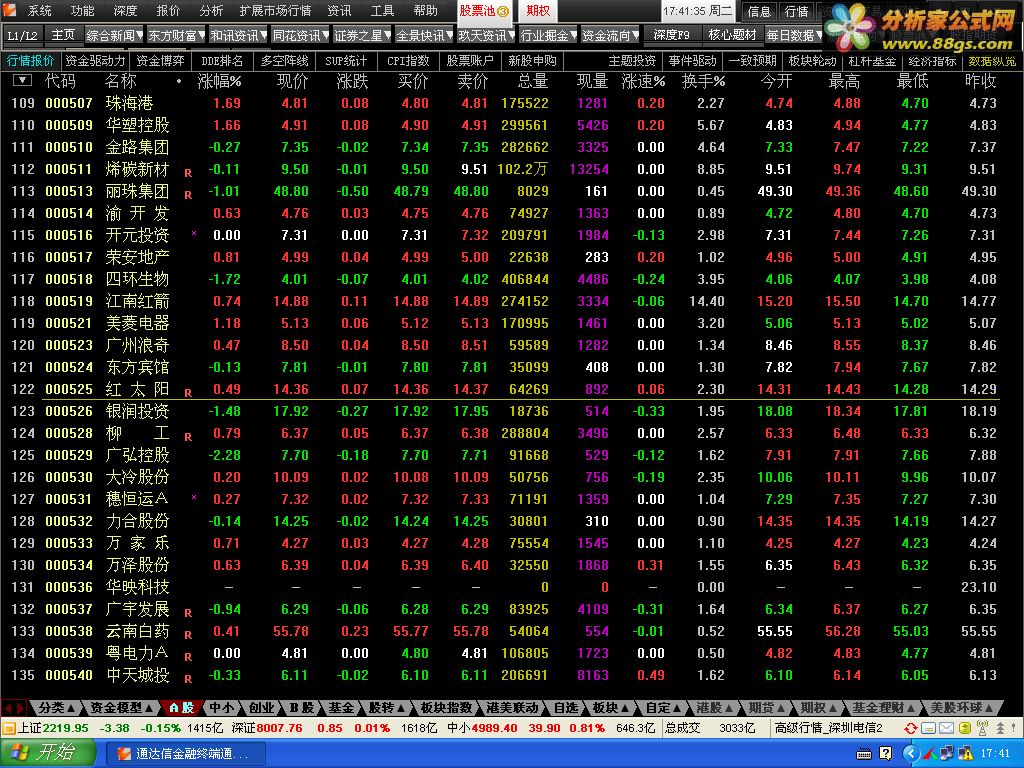This screenshot has width=1024, height=768.
Task: Open the 功能 menu
Action: [82, 10]
